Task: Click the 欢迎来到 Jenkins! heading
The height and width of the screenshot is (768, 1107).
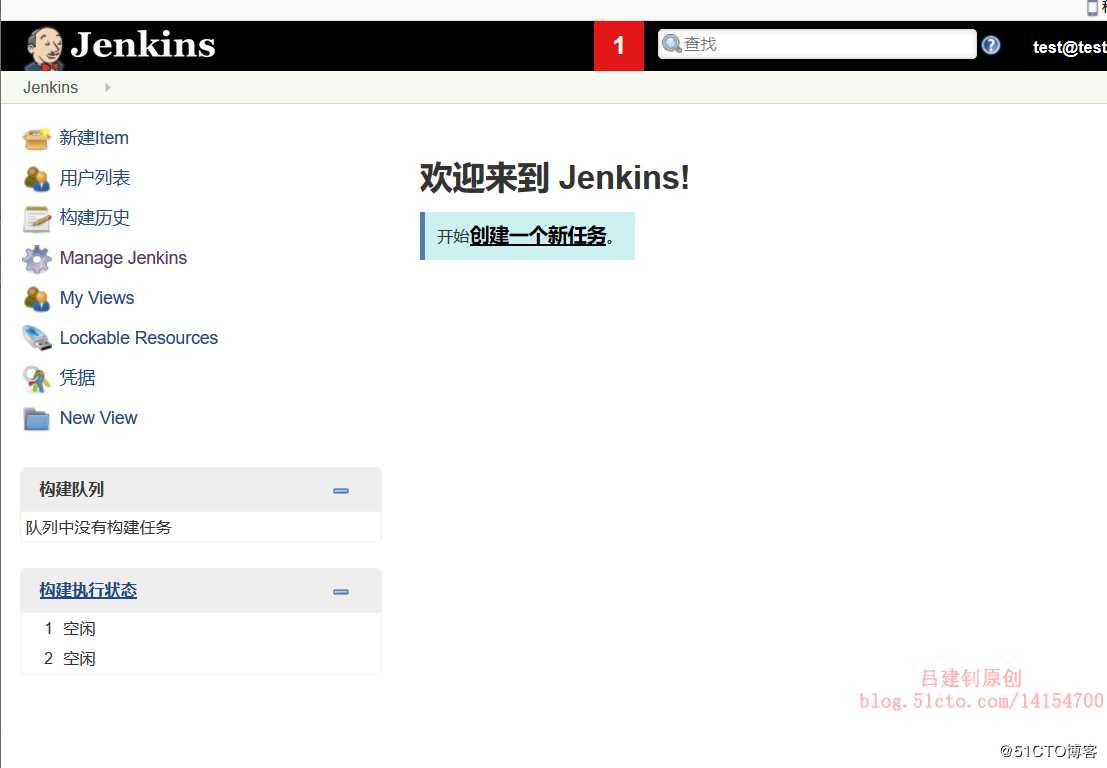Action: 554,177
